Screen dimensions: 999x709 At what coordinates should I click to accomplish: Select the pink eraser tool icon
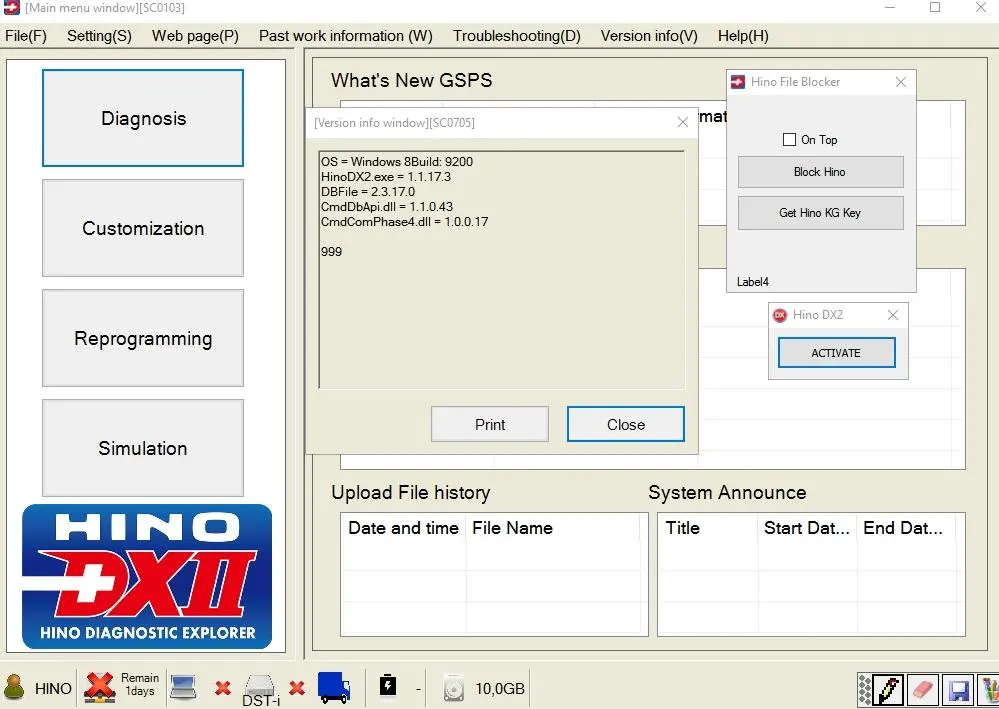[922, 690]
